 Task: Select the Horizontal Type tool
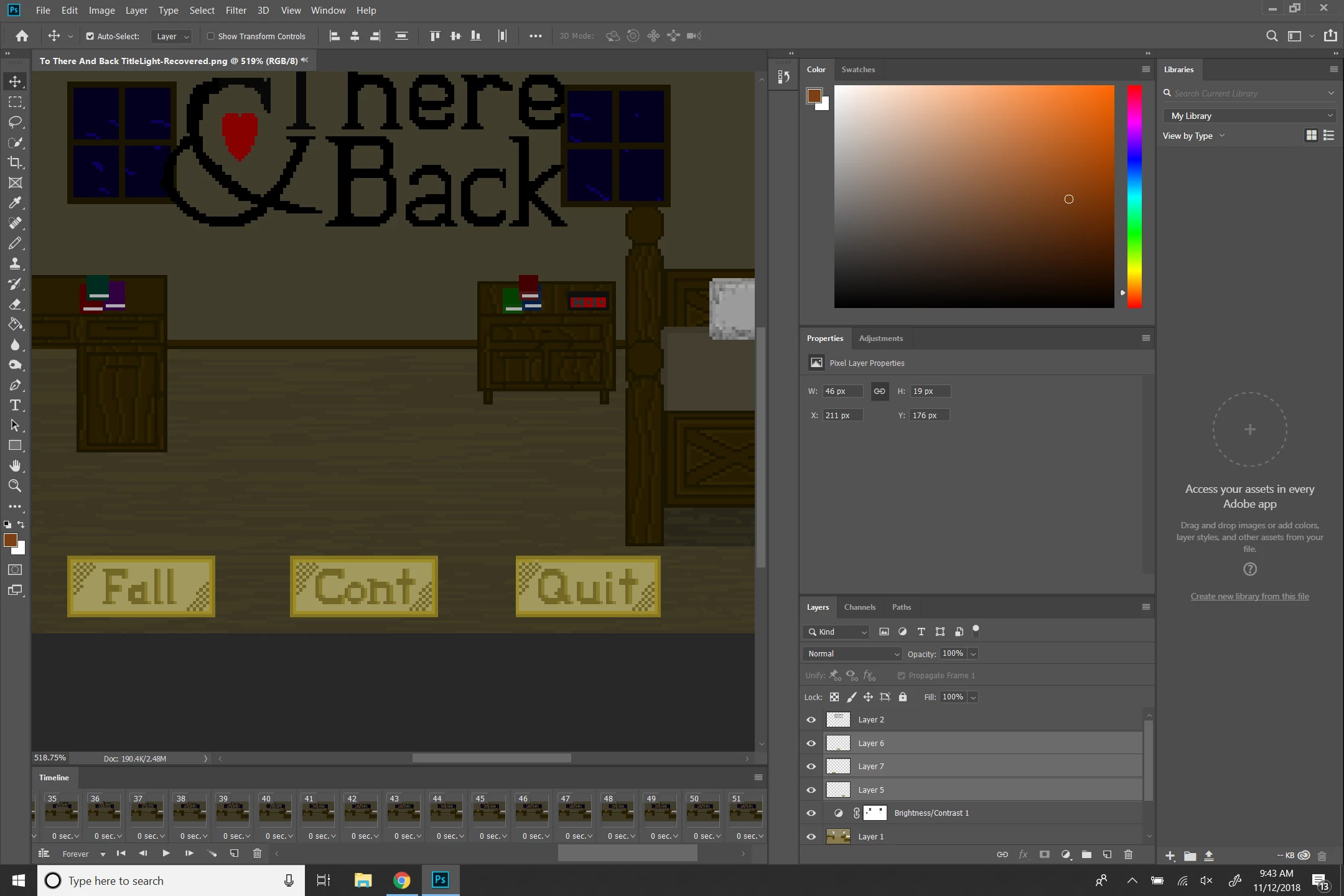pos(15,406)
